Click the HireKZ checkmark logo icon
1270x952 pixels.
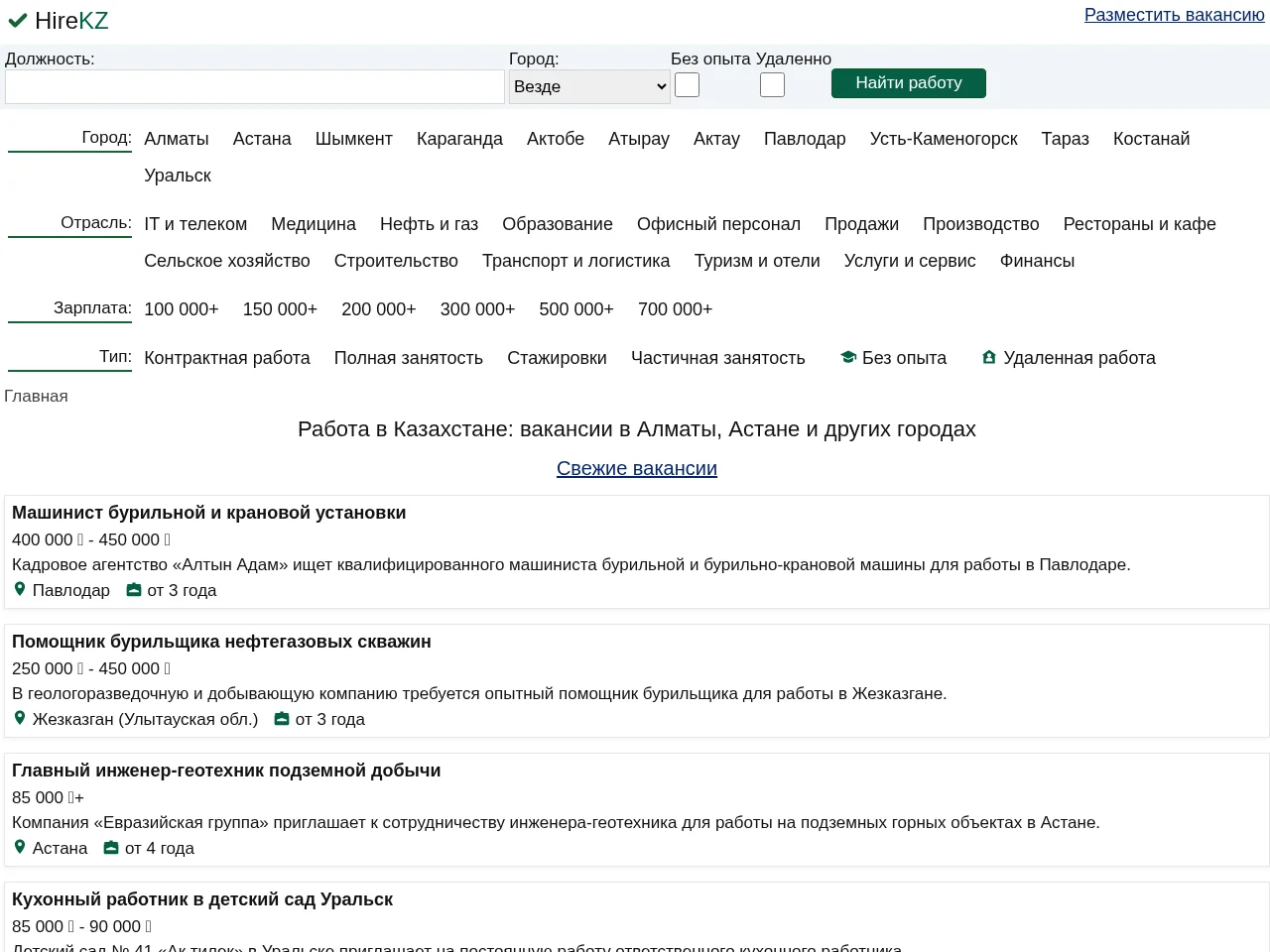[x=18, y=20]
